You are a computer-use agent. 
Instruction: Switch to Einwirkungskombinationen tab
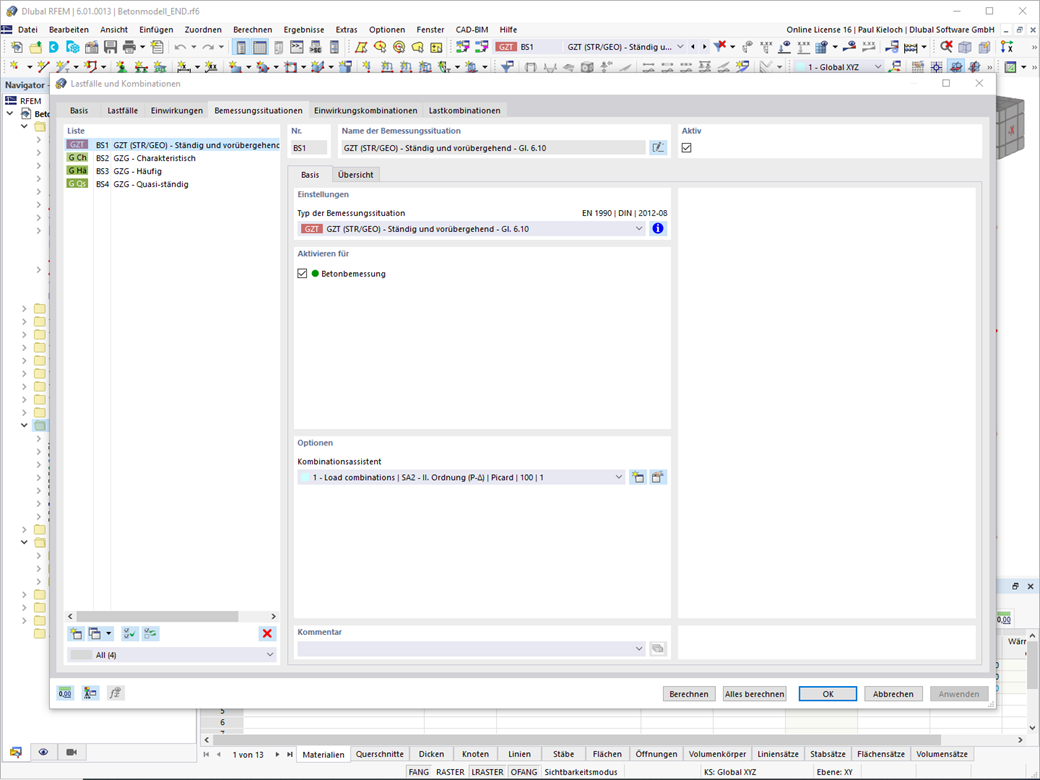pyautogui.click(x=365, y=111)
